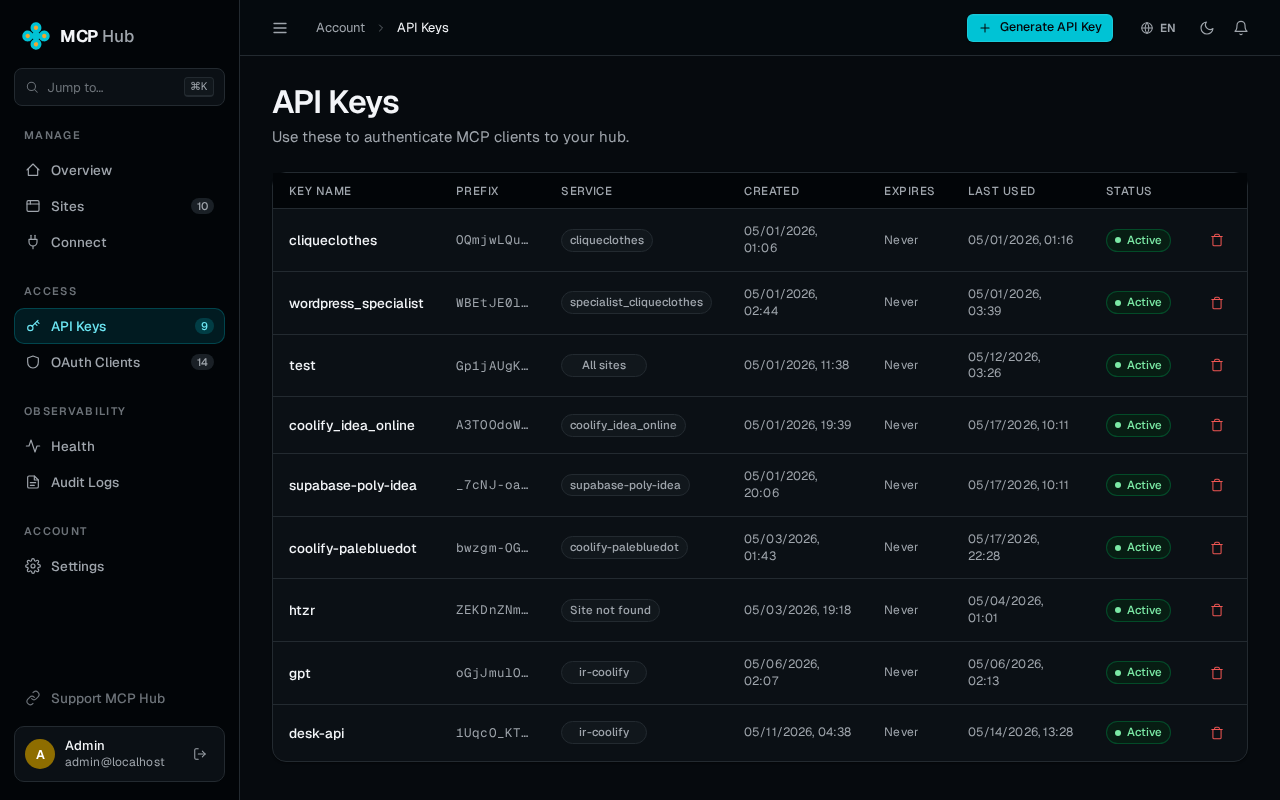The image size is (1280, 800).
Task: Click the cliqueclothes service badge
Action: 607,240
